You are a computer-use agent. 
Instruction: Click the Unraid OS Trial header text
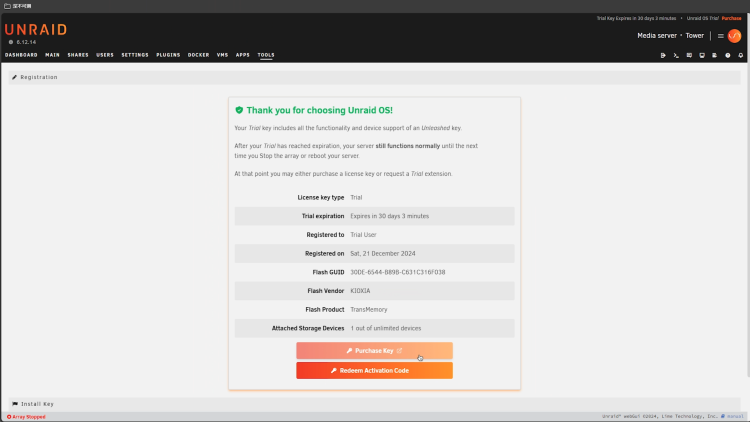[703, 18]
